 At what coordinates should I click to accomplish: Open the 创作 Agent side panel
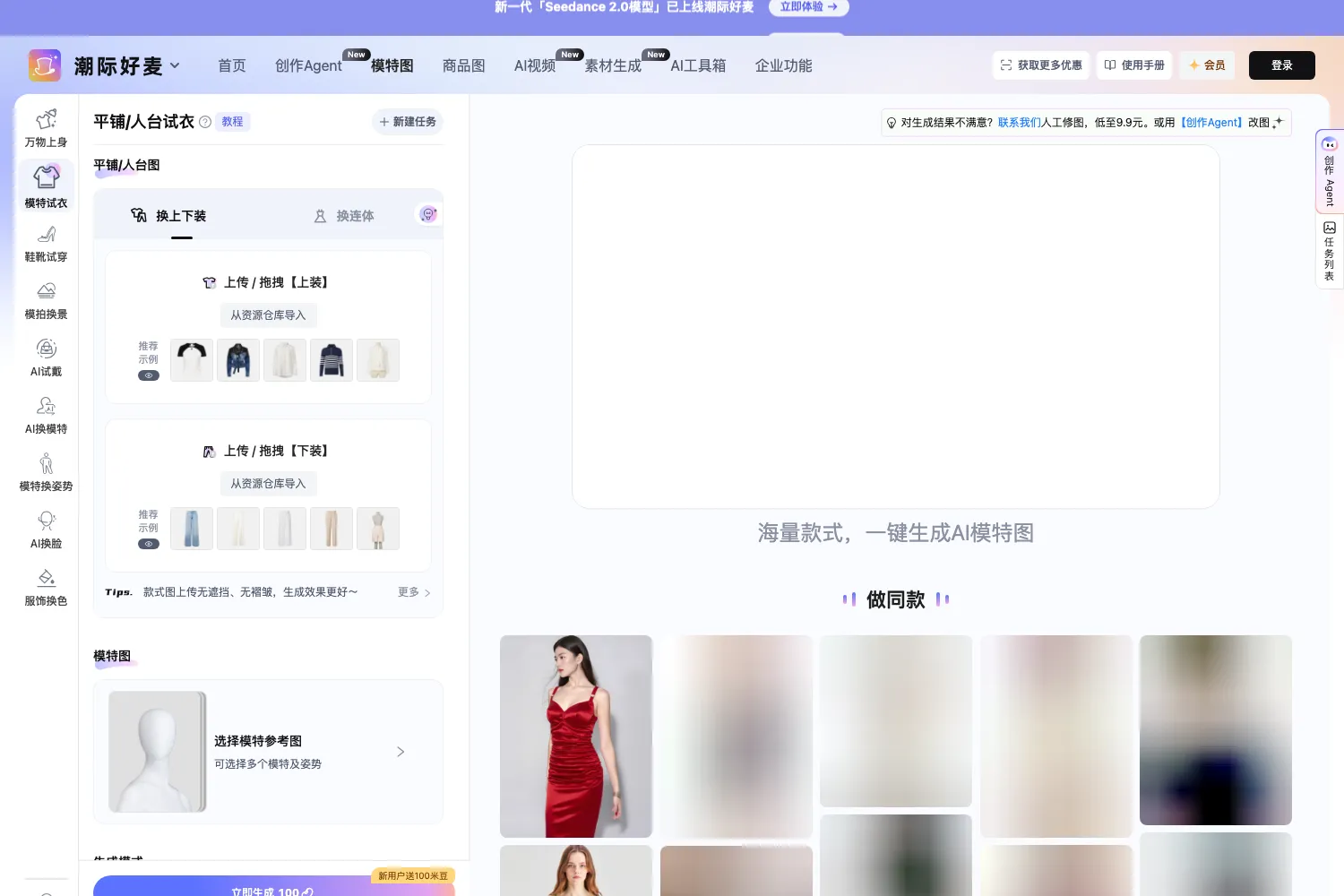(1330, 171)
